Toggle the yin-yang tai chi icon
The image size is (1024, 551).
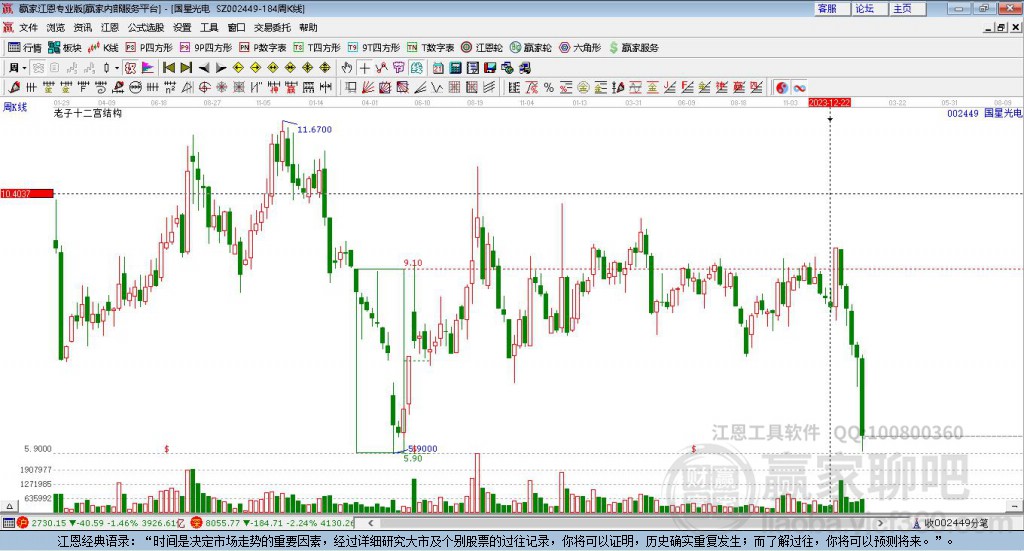coord(781,87)
